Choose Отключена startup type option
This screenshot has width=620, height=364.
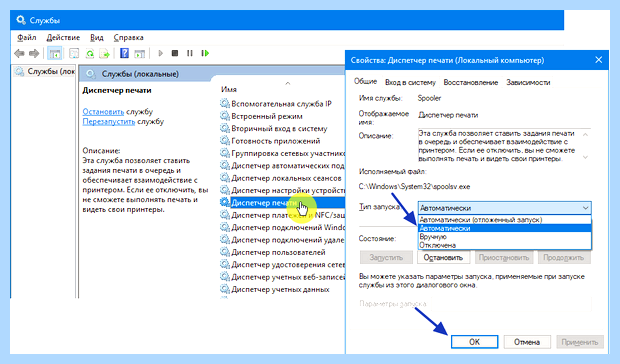(x=505, y=245)
